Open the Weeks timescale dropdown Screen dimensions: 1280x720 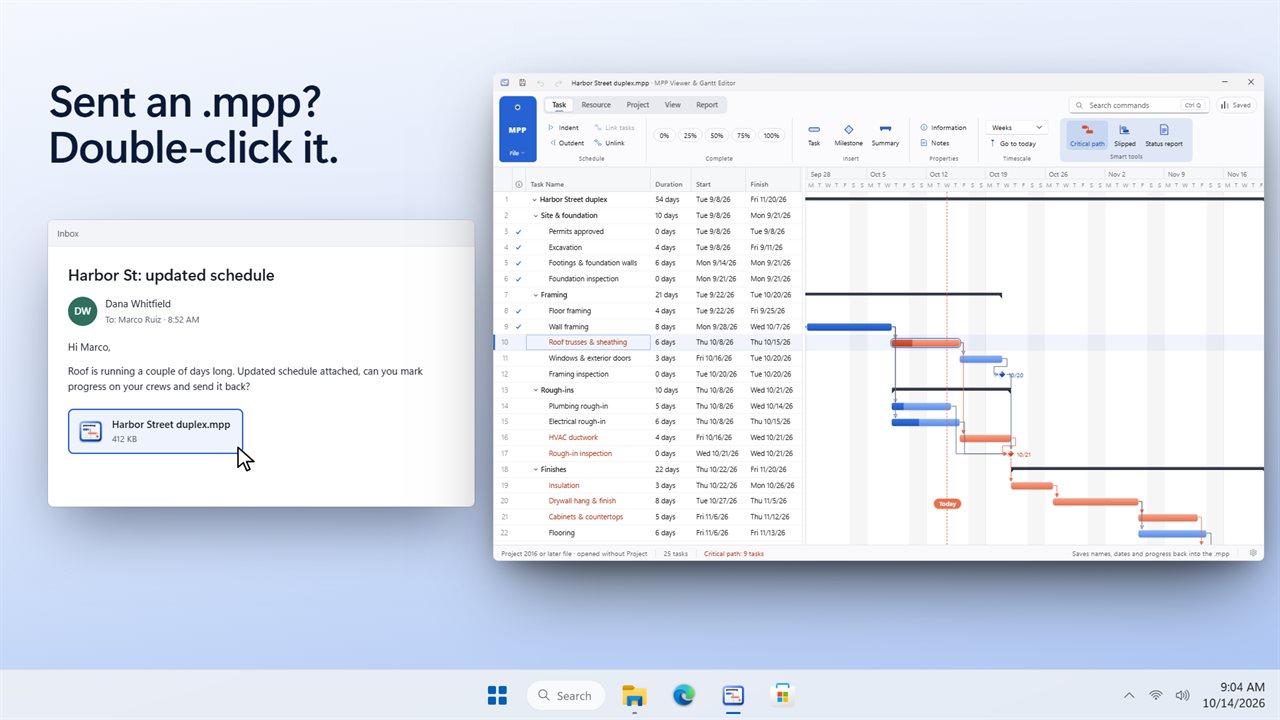click(x=1017, y=128)
